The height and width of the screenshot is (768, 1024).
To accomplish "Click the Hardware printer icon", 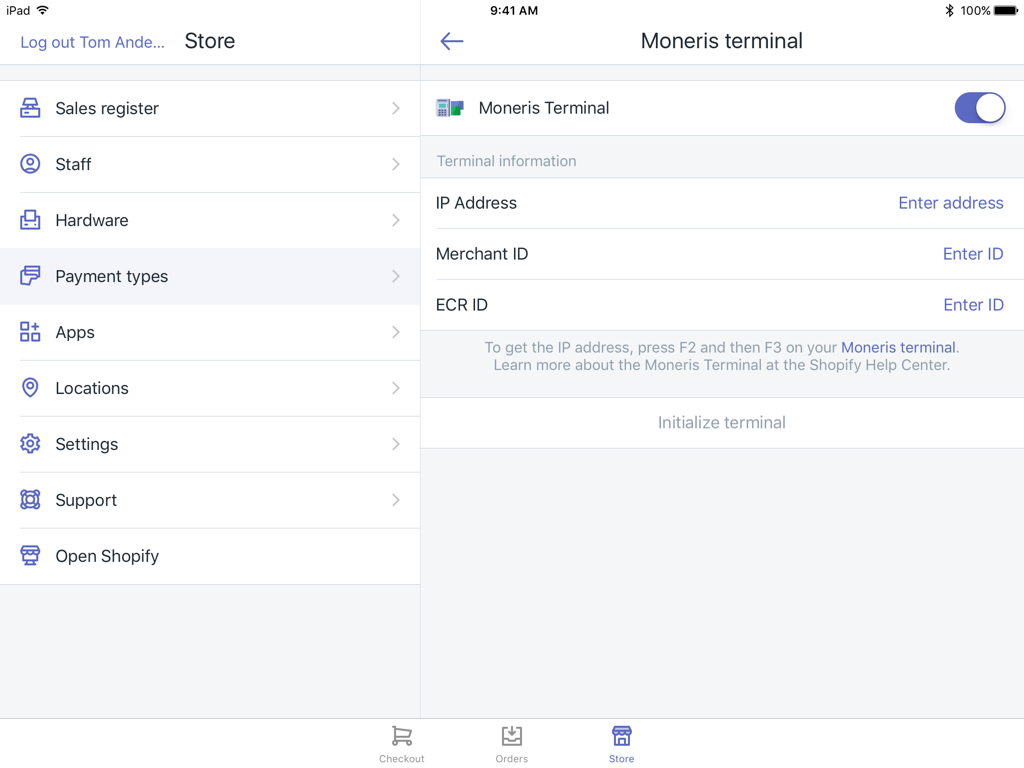I will pos(30,220).
